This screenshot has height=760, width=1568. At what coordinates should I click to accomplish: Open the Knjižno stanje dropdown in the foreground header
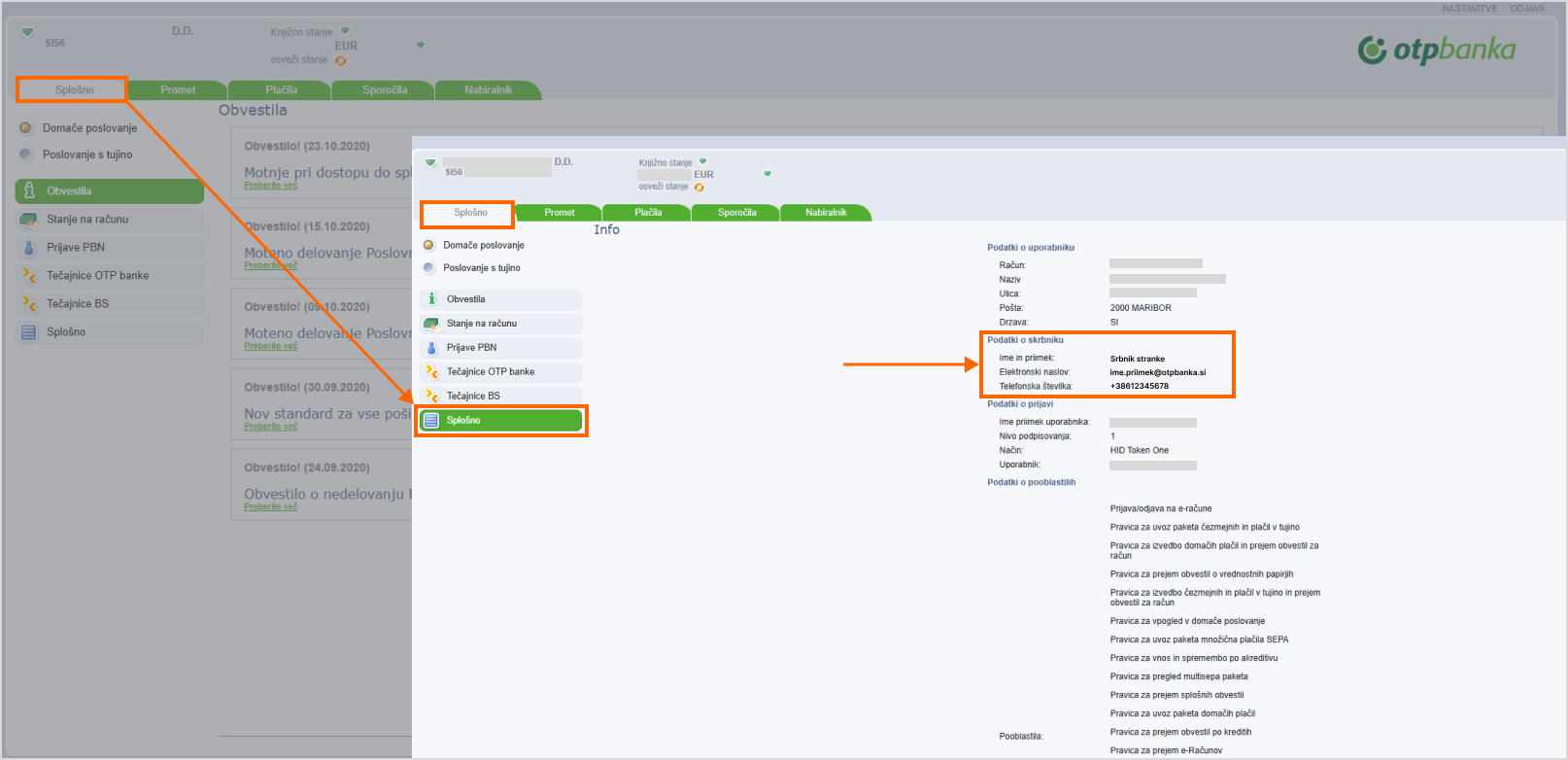702,161
